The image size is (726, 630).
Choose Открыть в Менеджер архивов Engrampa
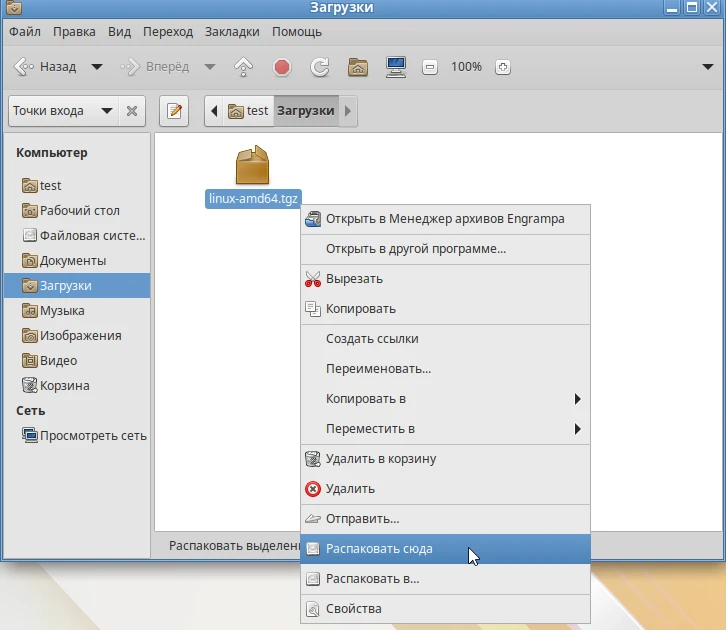445,219
